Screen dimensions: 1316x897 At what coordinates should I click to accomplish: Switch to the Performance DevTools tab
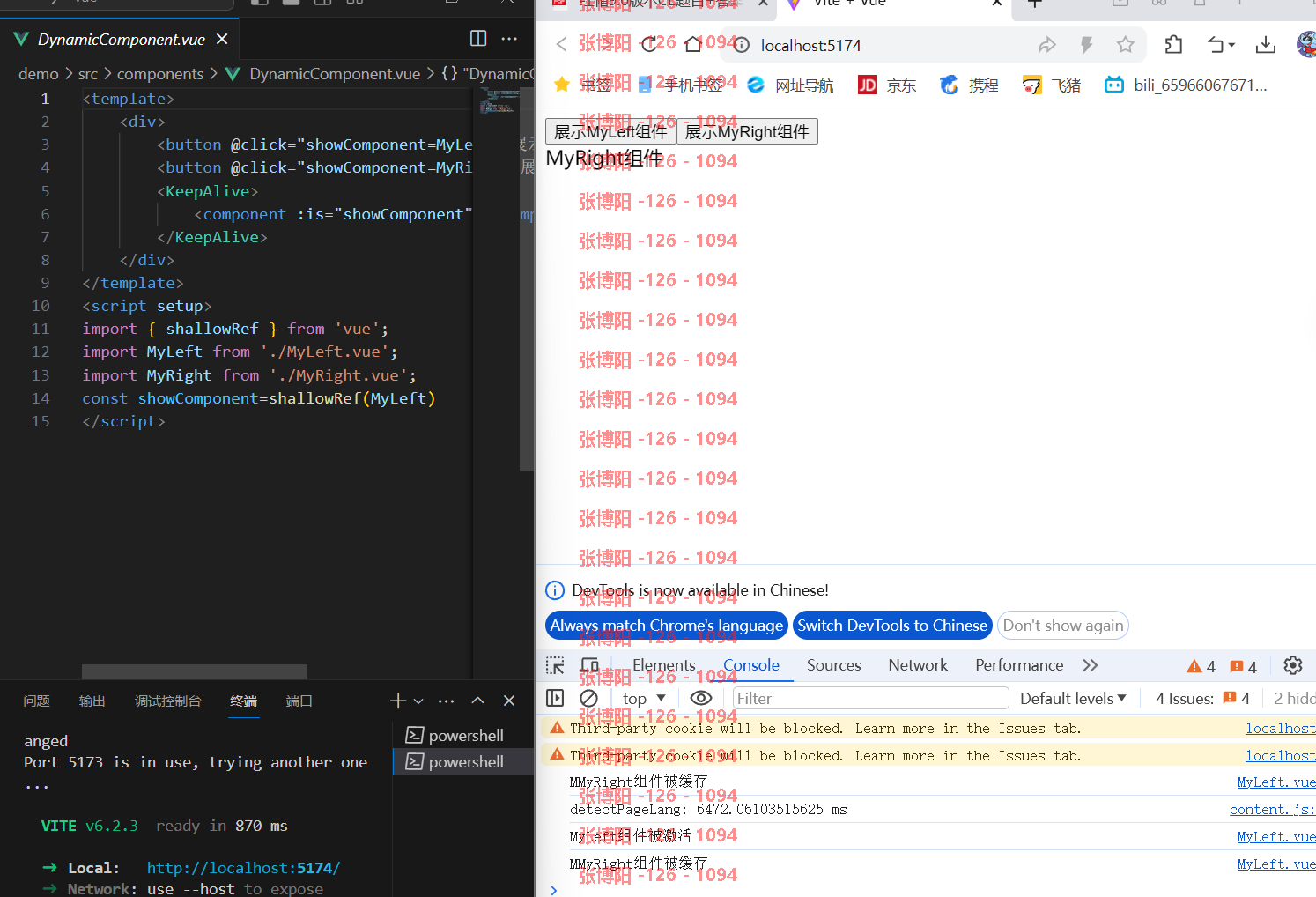point(1019,665)
